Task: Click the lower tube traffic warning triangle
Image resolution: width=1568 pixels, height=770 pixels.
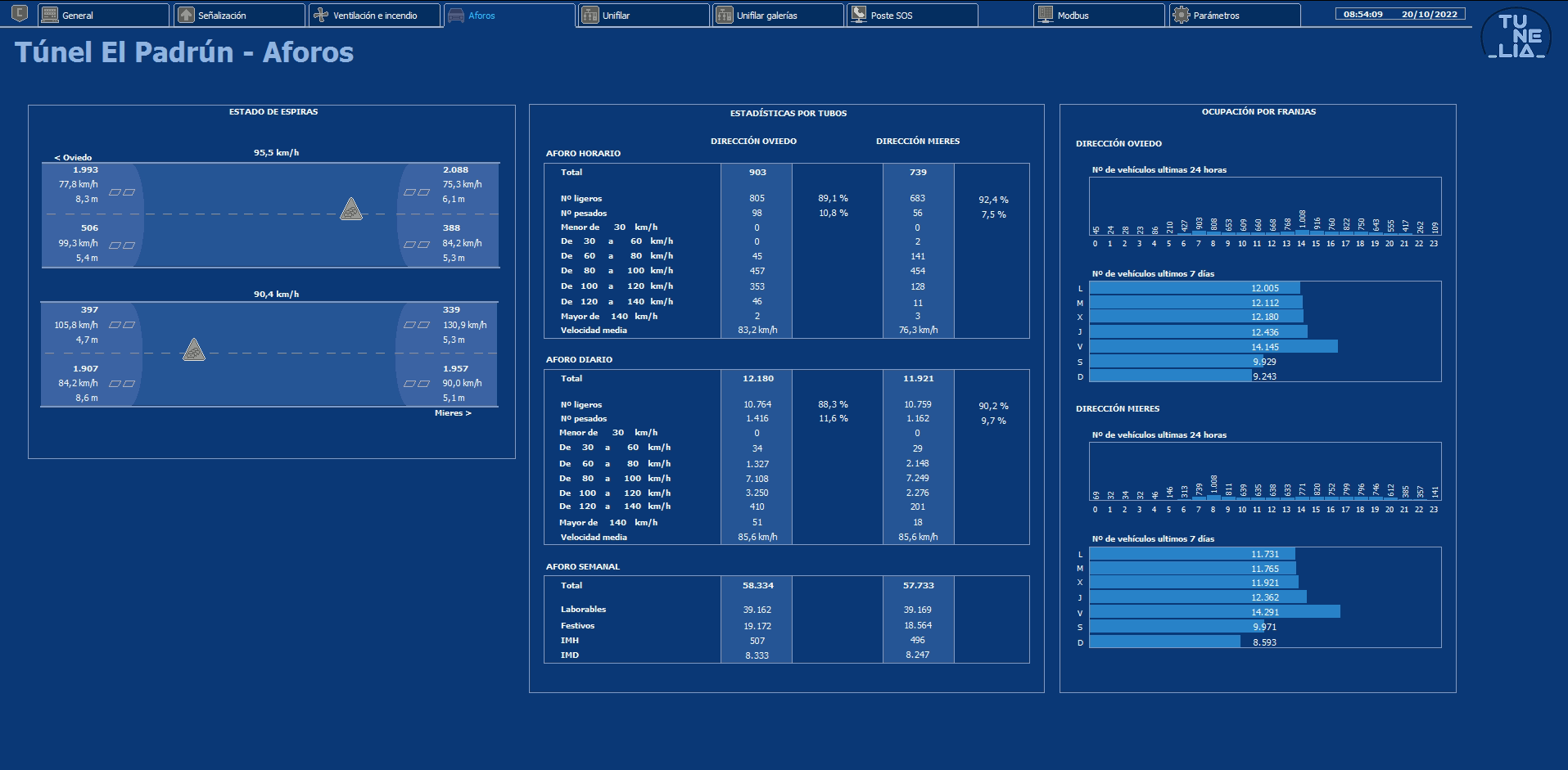Action: pyautogui.click(x=194, y=349)
